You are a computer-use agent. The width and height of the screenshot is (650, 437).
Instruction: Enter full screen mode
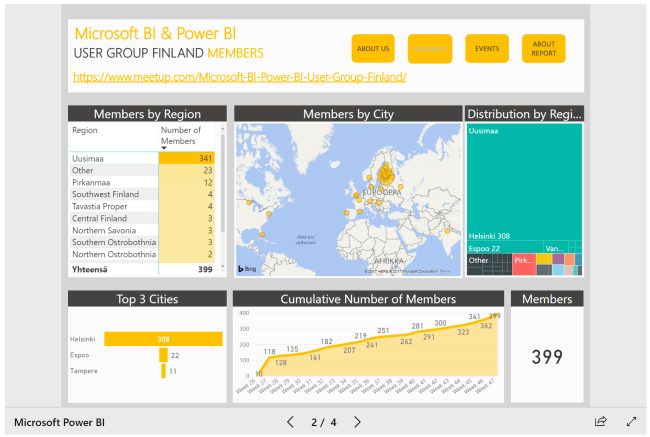click(x=631, y=422)
